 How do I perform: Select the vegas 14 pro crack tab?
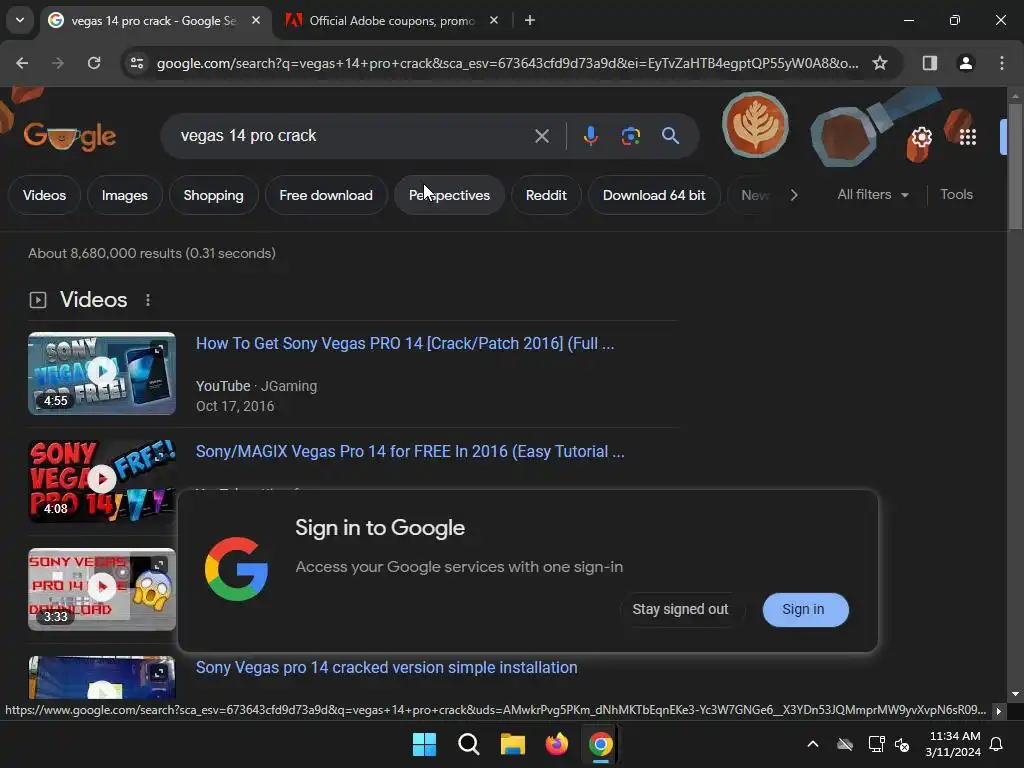(153, 20)
